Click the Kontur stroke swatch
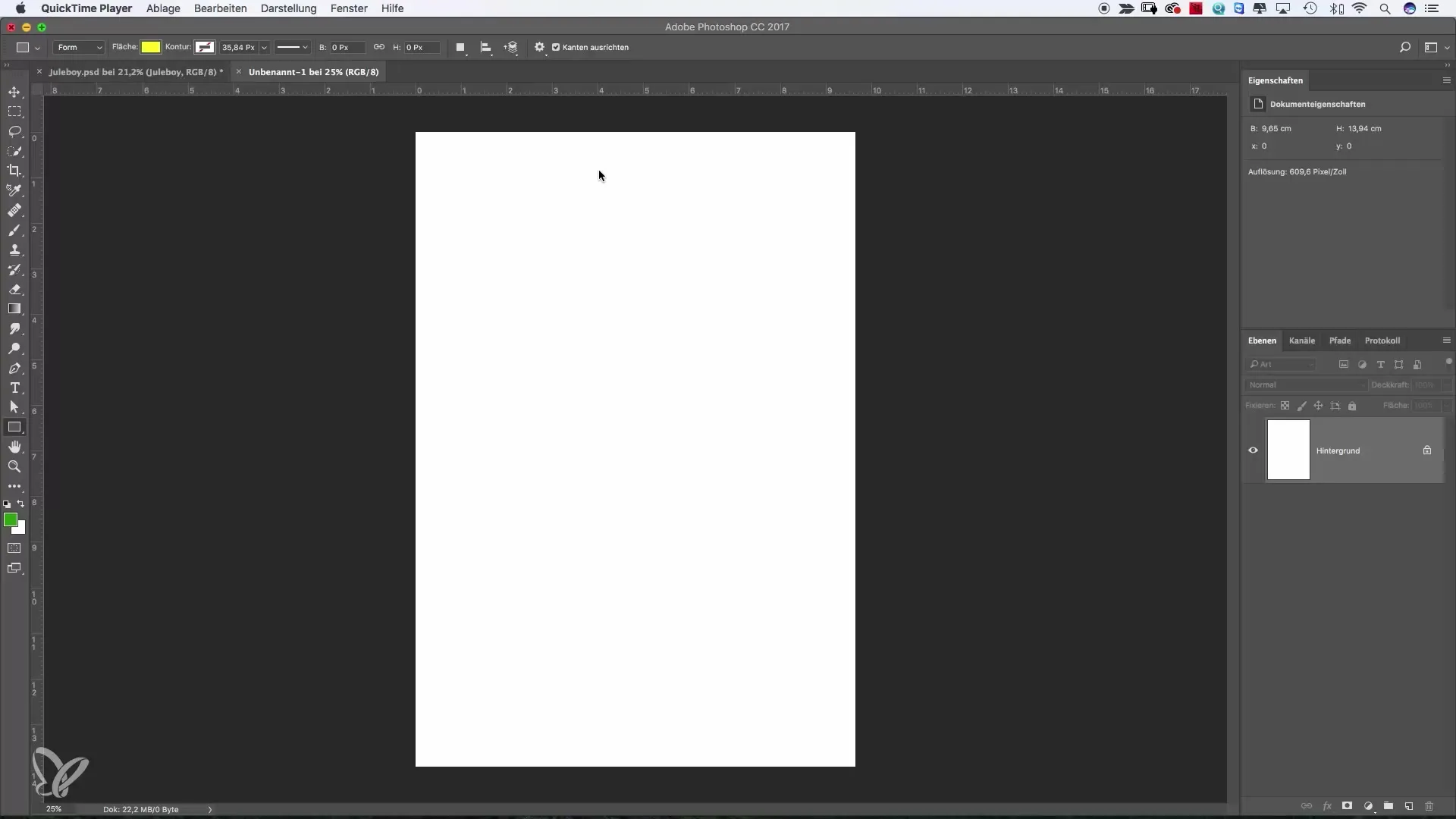Image resolution: width=1456 pixels, height=819 pixels. point(205,47)
